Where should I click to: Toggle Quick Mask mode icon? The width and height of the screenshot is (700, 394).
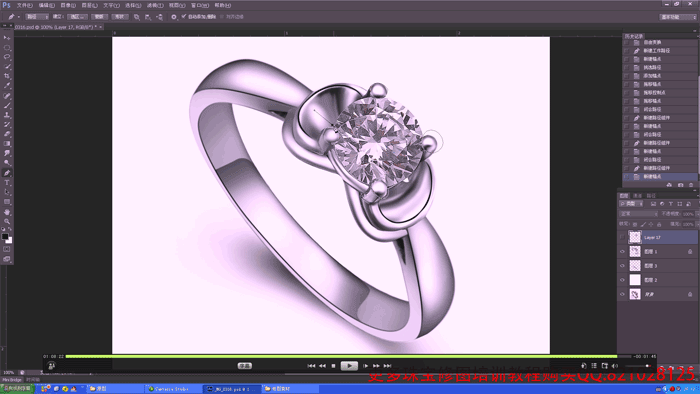[x=7, y=249]
